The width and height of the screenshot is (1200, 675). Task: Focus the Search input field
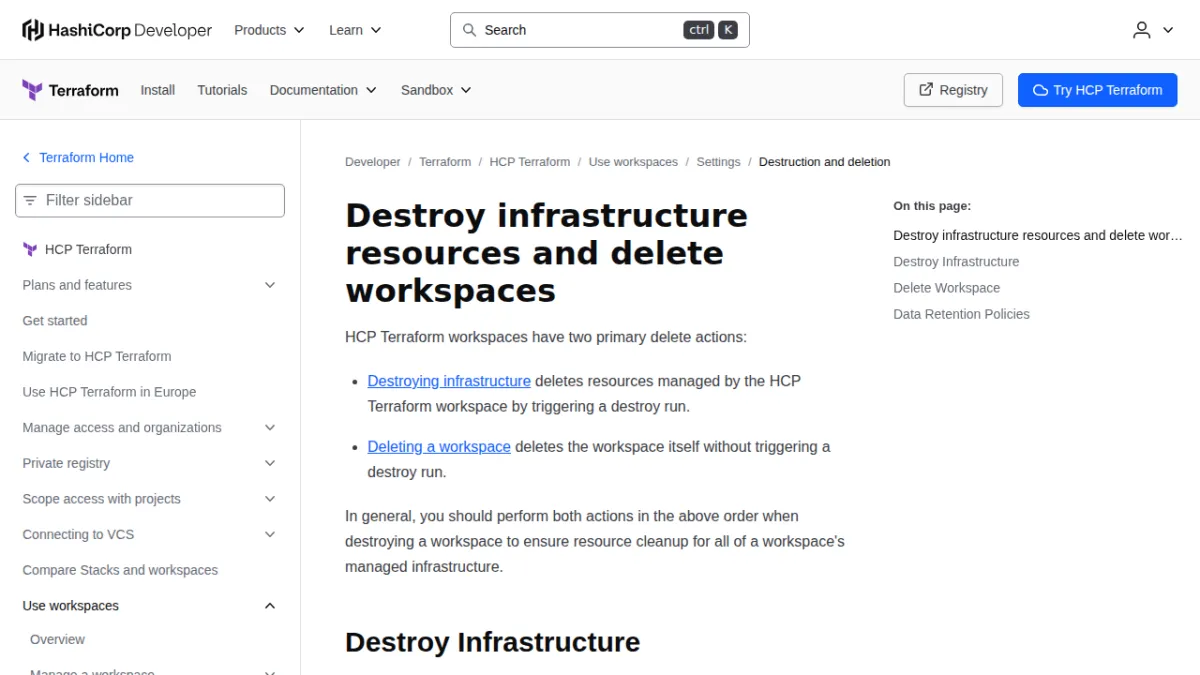coord(600,30)
